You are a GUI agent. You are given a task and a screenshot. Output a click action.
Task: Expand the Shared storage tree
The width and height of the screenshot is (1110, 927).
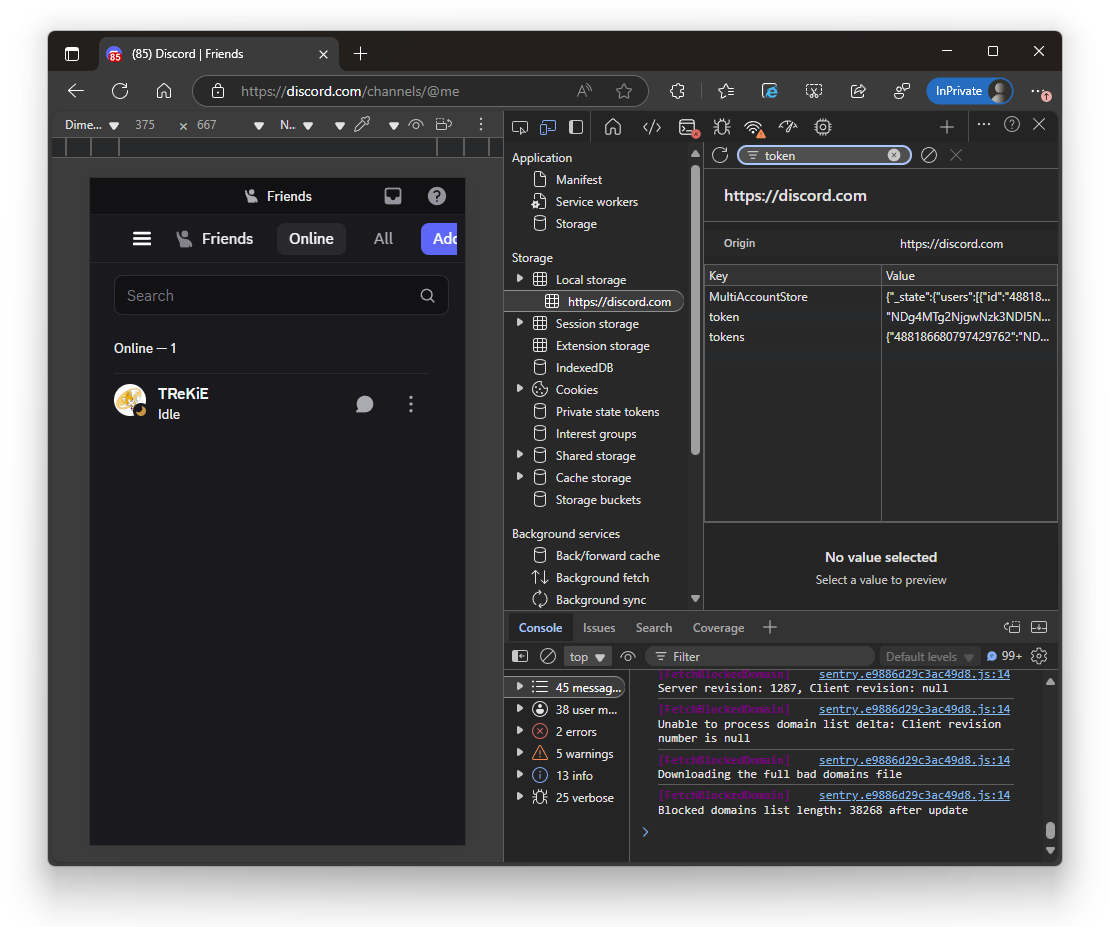[520, 455]
